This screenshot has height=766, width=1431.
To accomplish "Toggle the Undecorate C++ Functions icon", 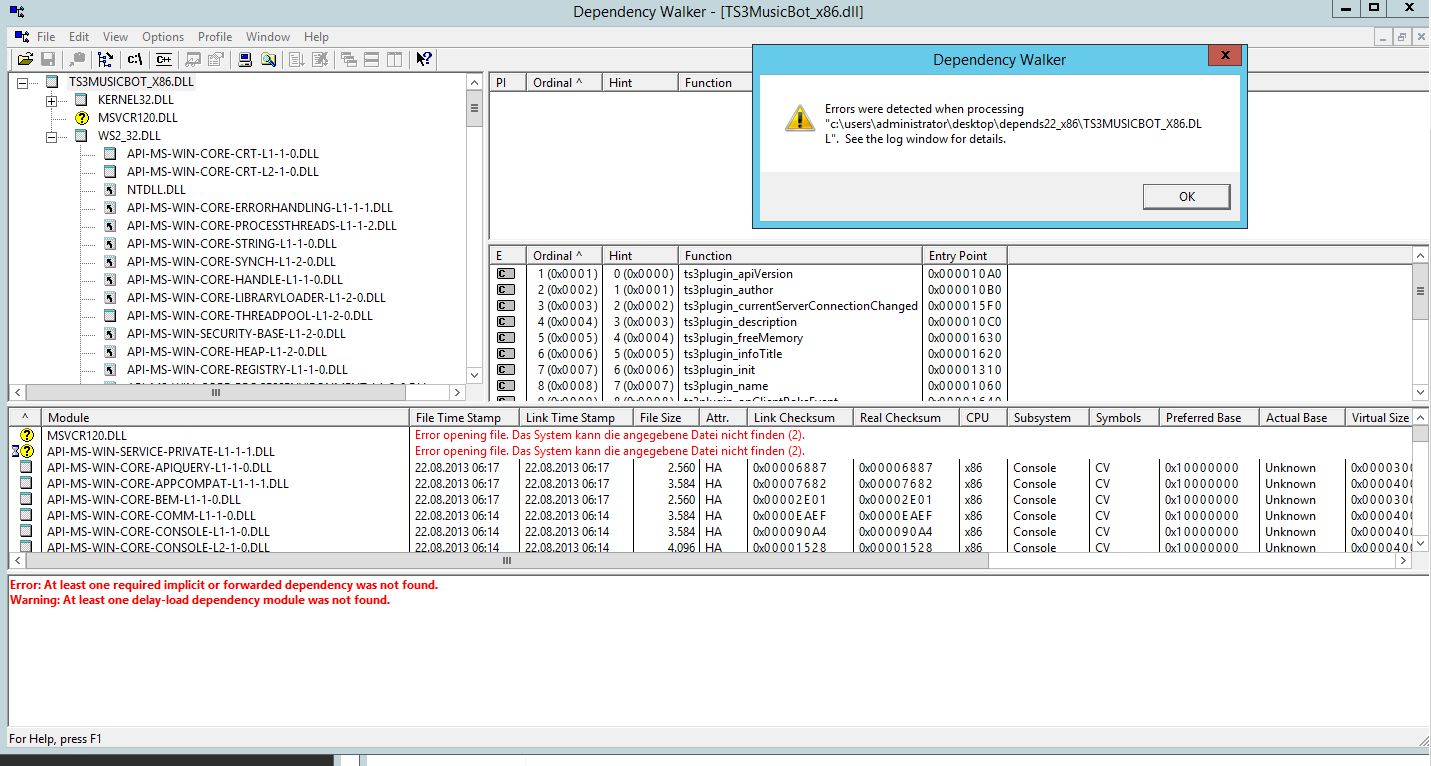I will point(164,59).
